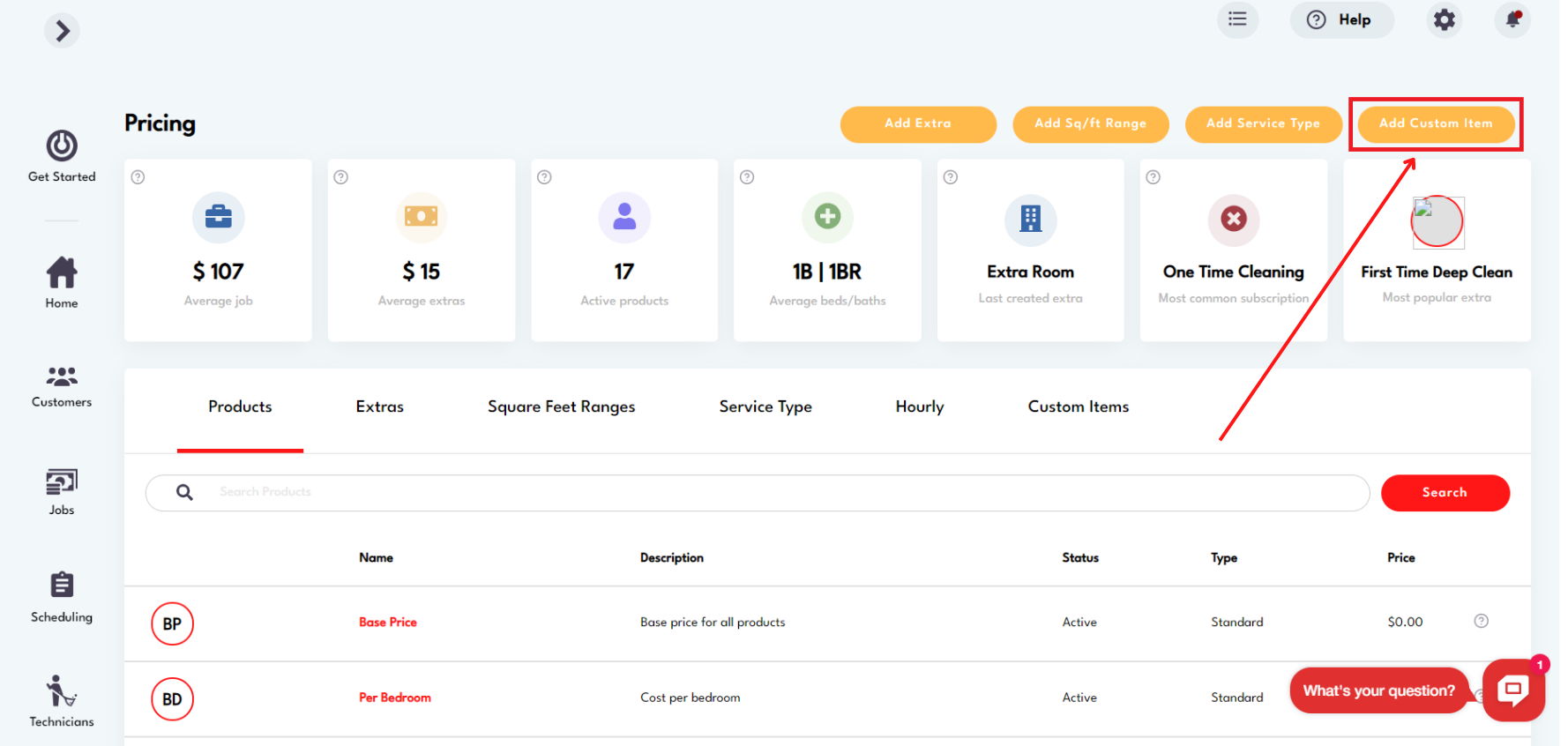Click the BP avatar badge
This screenshot has height=746, width=1568.
click(172, 624)
